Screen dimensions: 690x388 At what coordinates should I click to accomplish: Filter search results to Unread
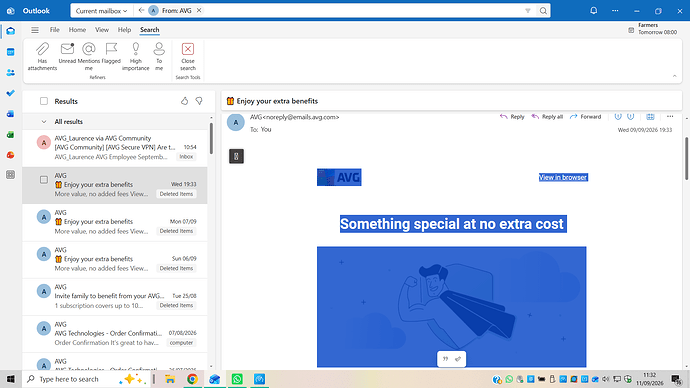(x=67, y=53)
